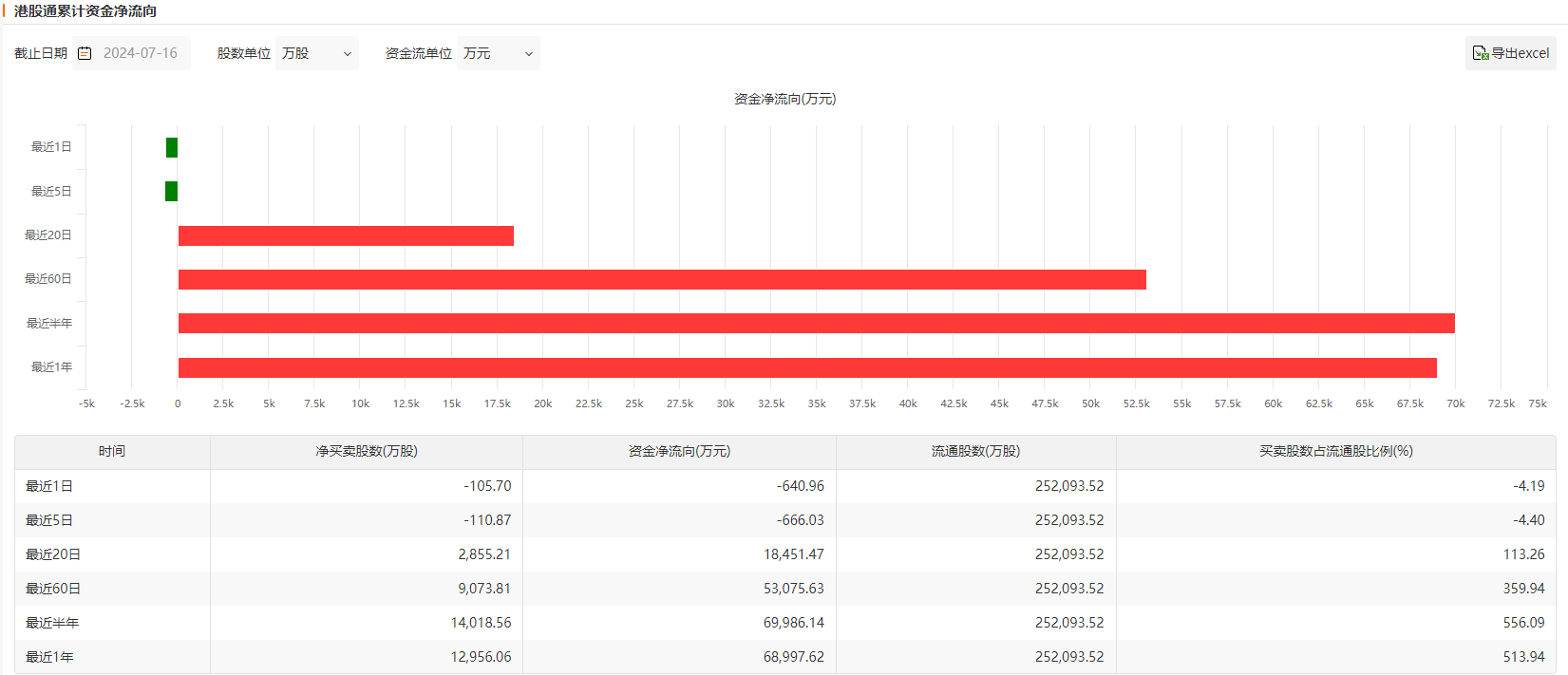Image resolution: width=1568 pixels, height=675 pixels.
Task: Click the 69,986.14 net flow cell
Action: tap(679, 623)
